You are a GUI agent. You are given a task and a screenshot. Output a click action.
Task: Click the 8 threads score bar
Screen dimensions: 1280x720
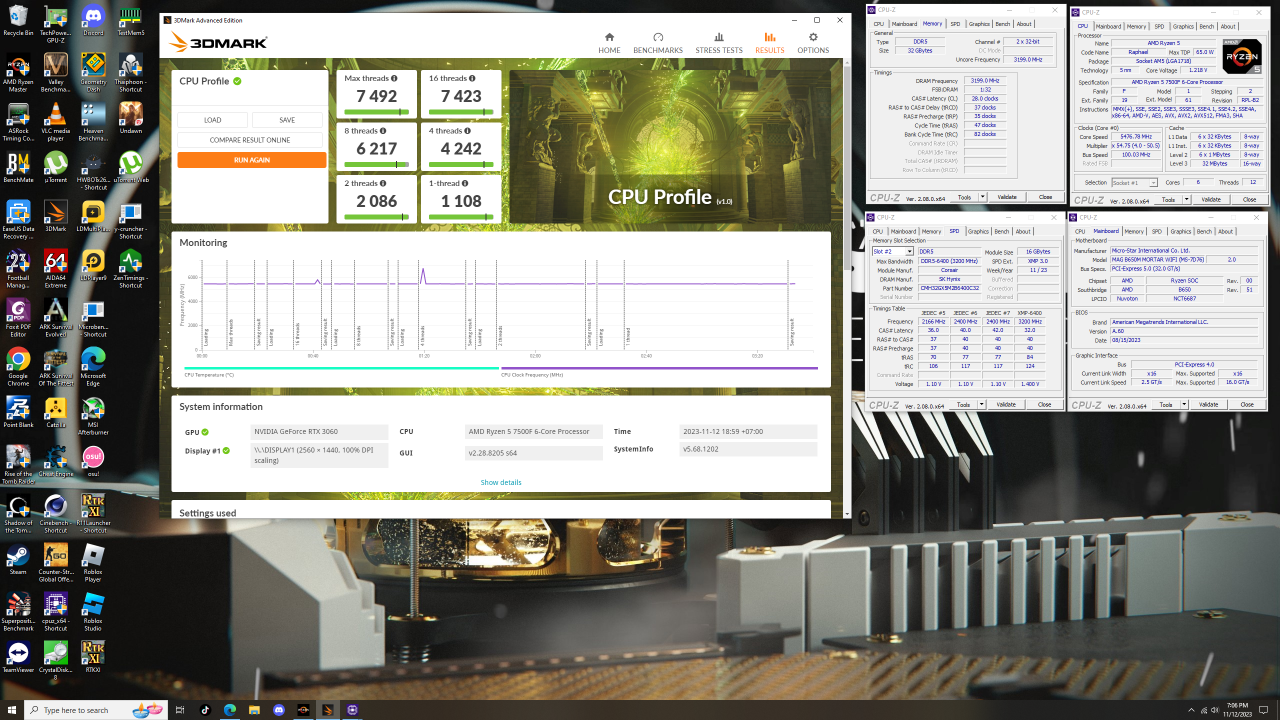377,163
